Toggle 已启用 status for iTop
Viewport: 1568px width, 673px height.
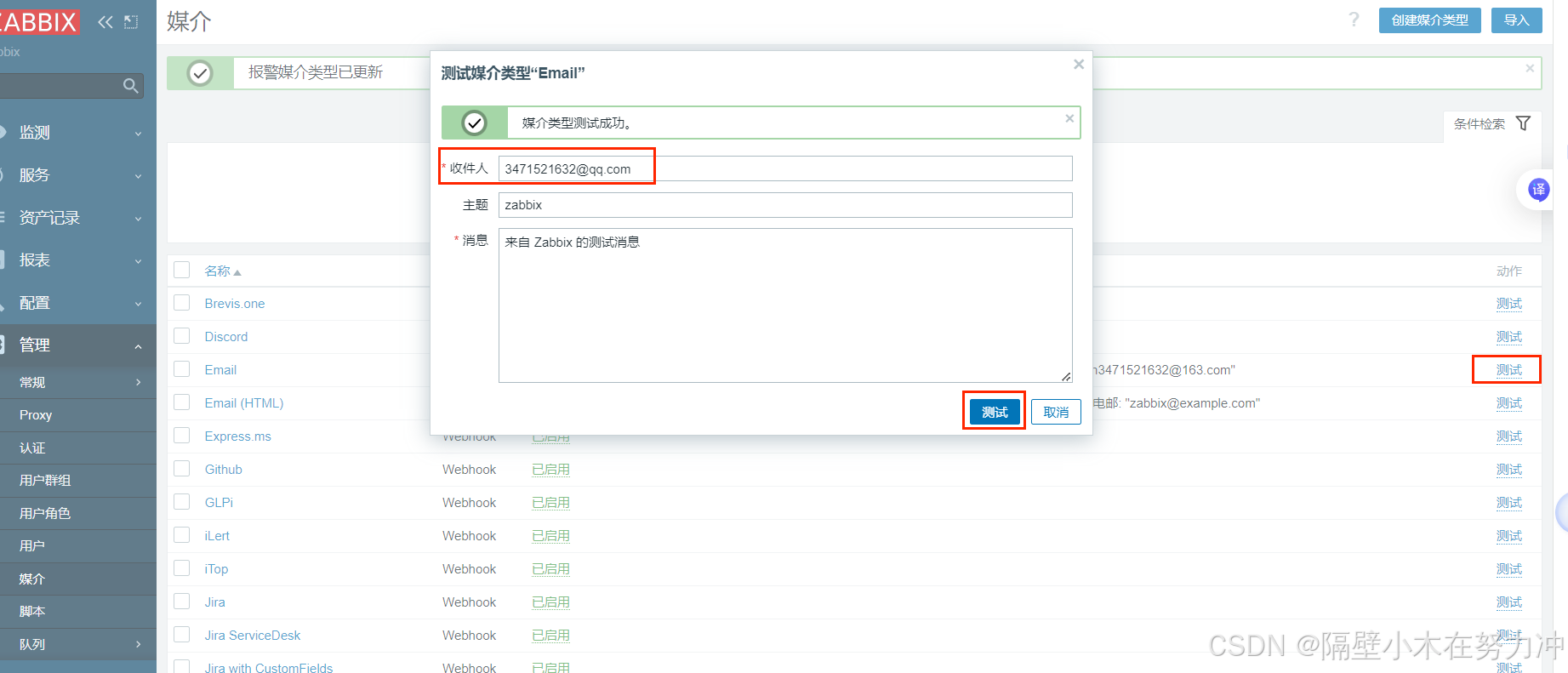coord(551,569)
